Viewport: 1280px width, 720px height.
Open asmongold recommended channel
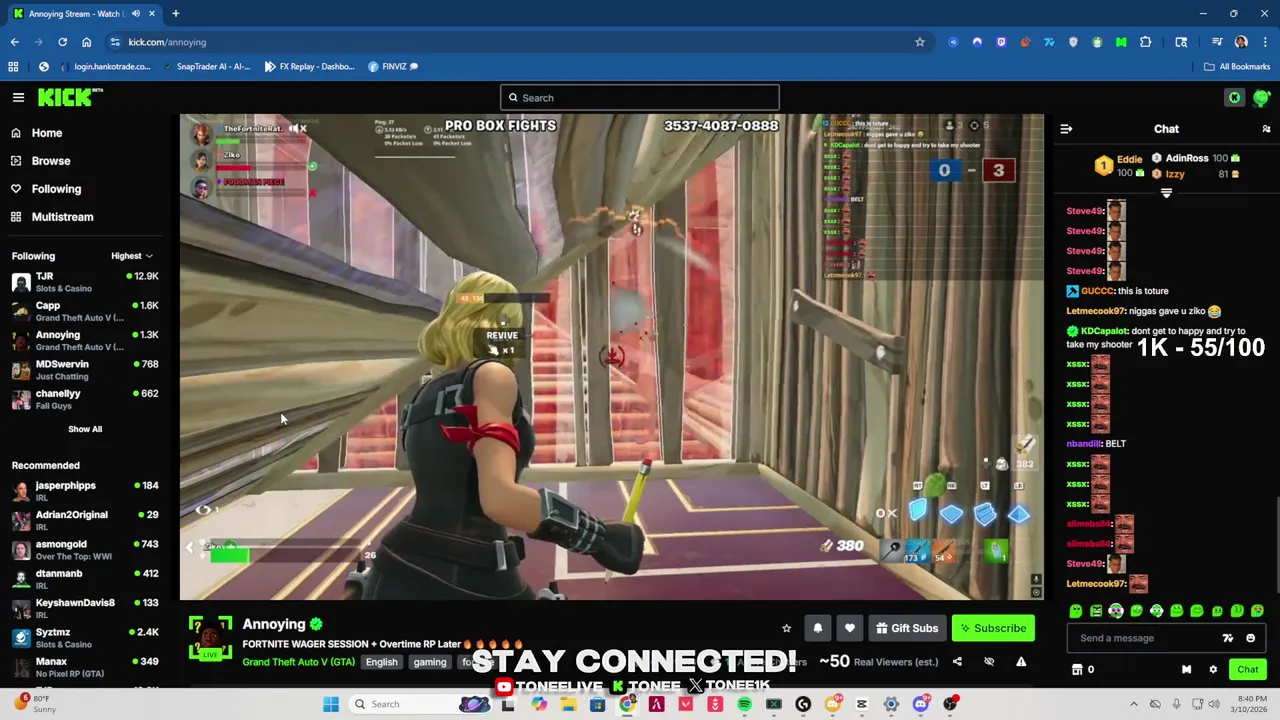pyautogui.click(x=85, y=550)
